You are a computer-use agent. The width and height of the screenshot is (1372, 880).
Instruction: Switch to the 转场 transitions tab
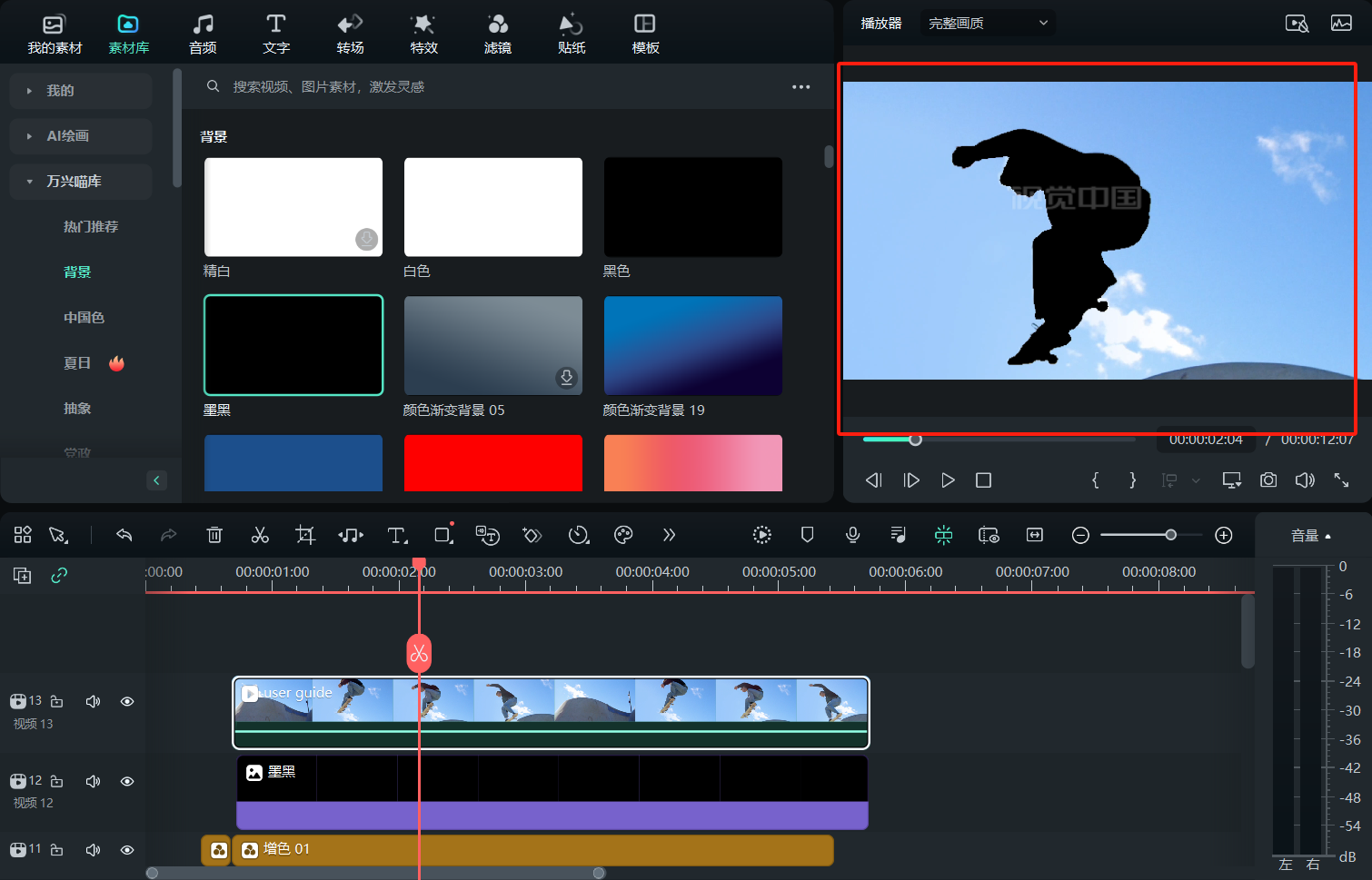coord(350,34)
